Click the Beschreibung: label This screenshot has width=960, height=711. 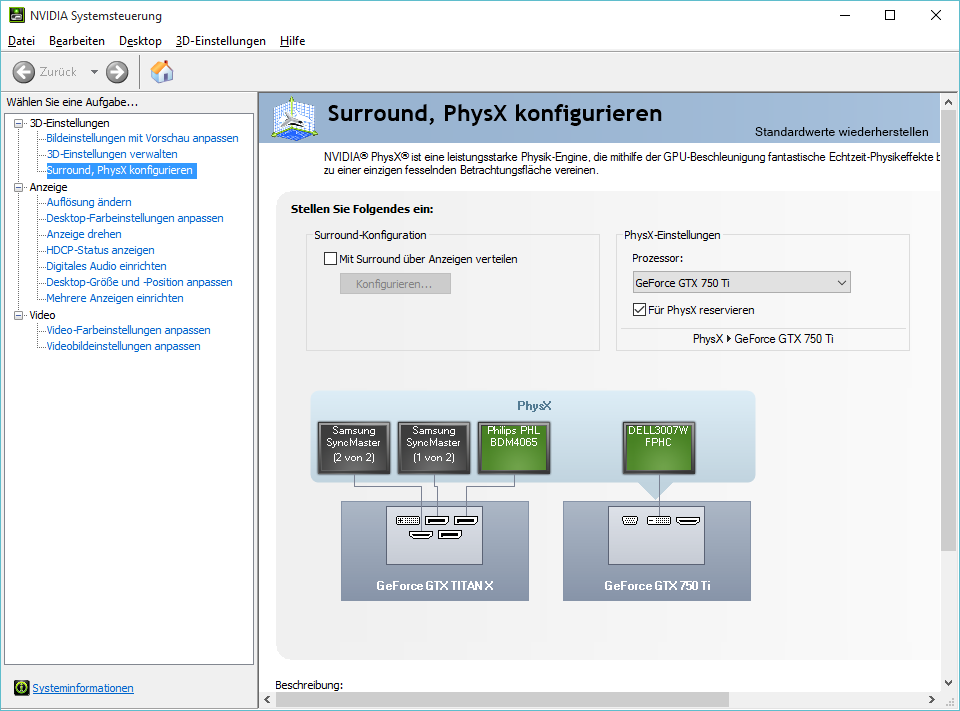[309, 685]
